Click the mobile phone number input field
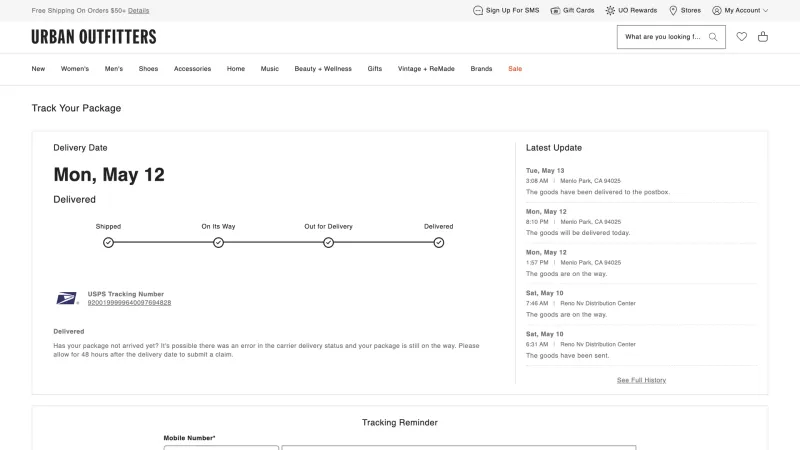Viewport: 800px width, 450px height. (459, 447)
